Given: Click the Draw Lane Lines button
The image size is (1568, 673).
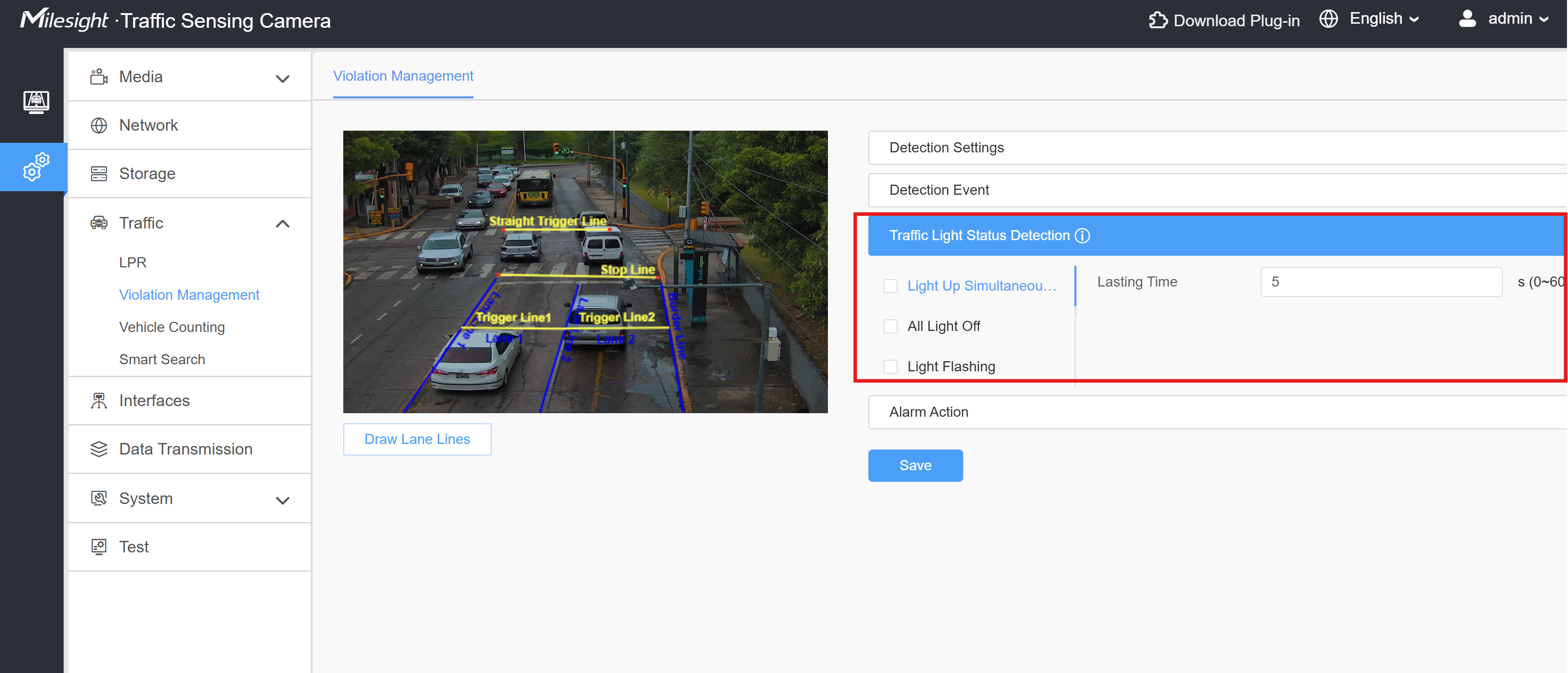Looking at the screenshot, I should point(417,439).
